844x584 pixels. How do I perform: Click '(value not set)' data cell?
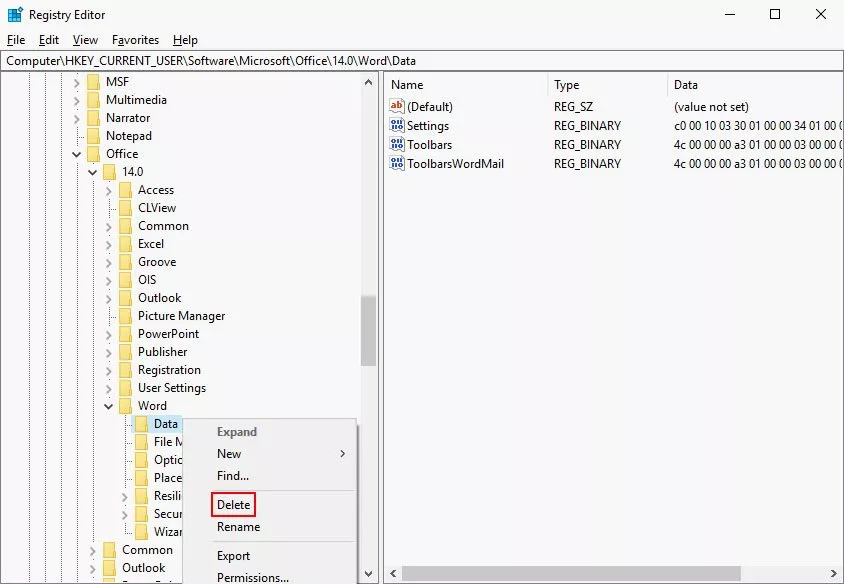(x=711, y=107)
